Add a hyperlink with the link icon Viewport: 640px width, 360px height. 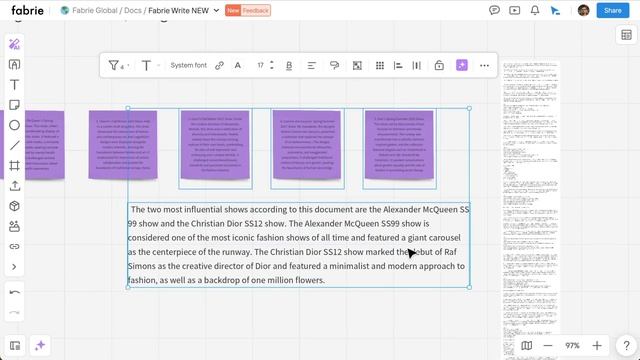(x=220, y=65)
